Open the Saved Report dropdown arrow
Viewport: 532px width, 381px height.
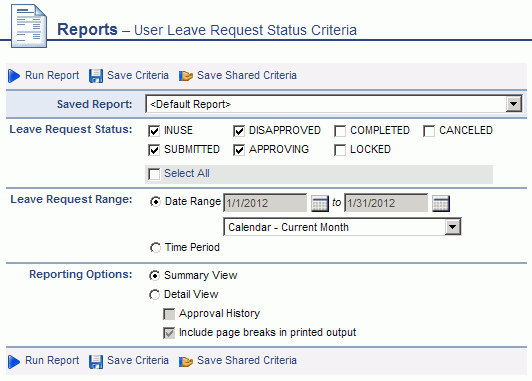tap(513, 104)
